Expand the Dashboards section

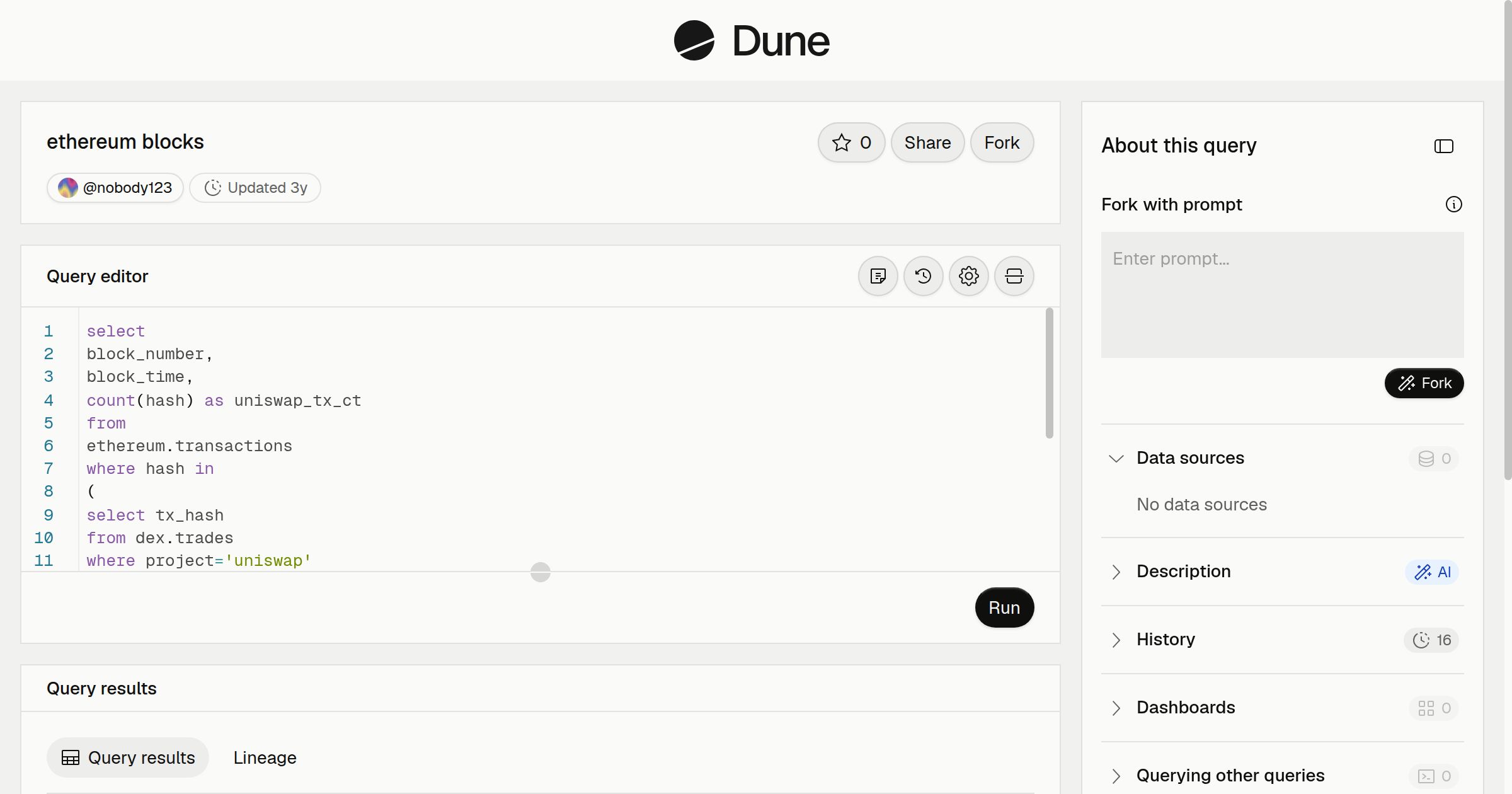pos(1116,708)
